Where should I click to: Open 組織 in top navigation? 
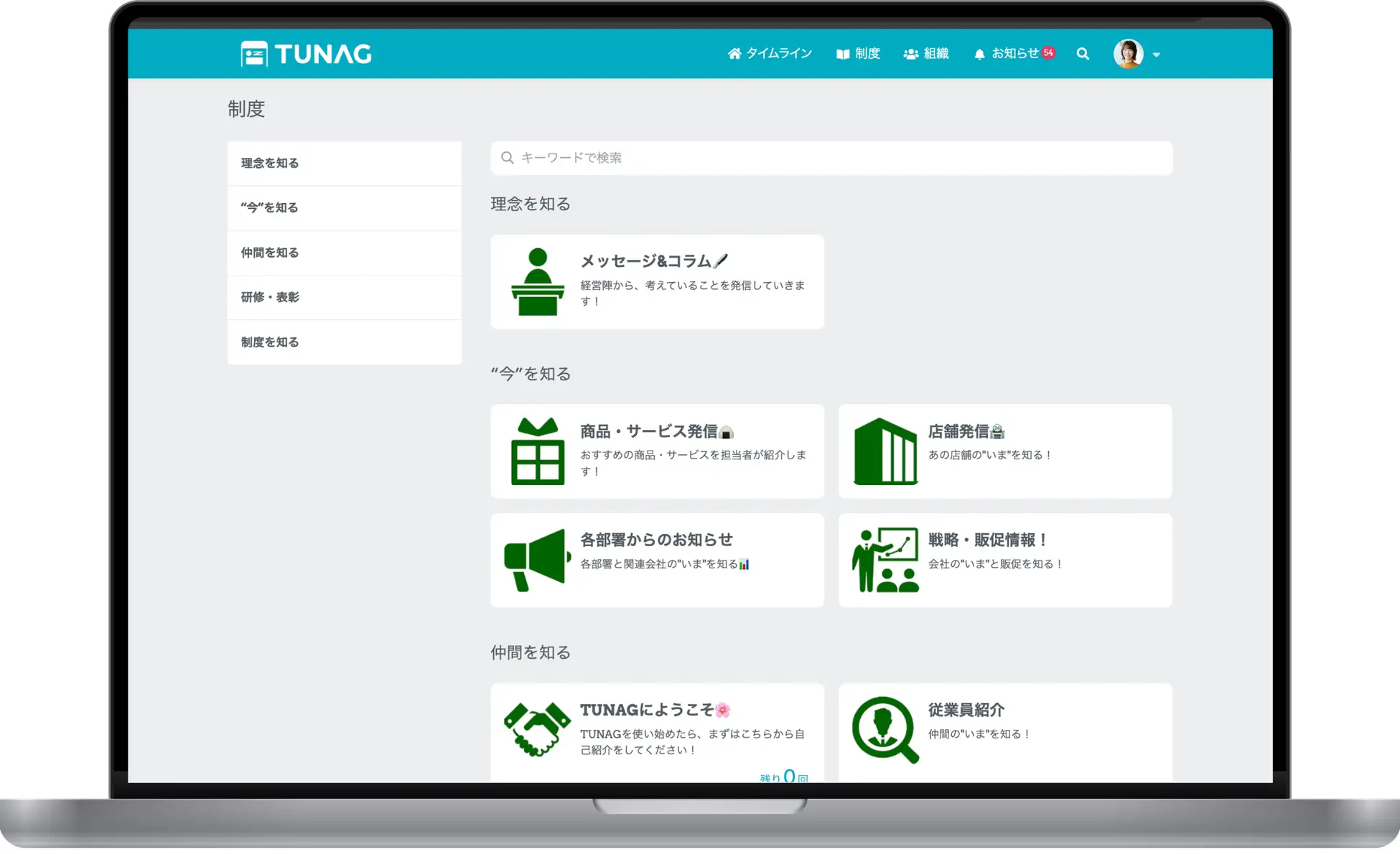click(926, 54)
